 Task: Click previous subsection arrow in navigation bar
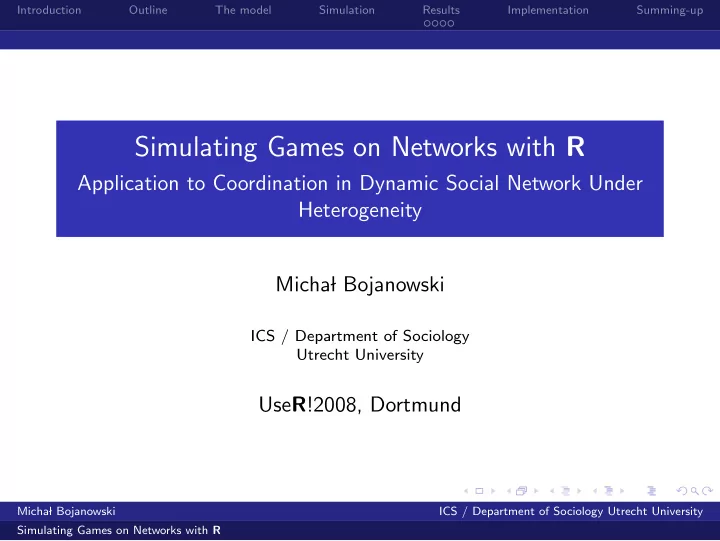pos(552,491)
